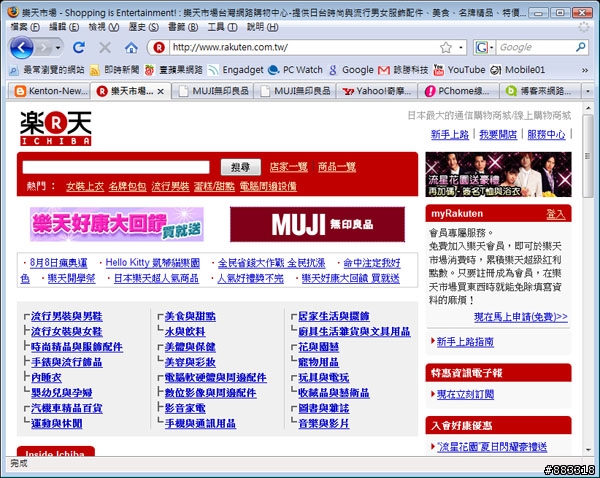600x478 pixels.
Task: Click the forward navigation arrow
Action: click(x=44, y=48)
